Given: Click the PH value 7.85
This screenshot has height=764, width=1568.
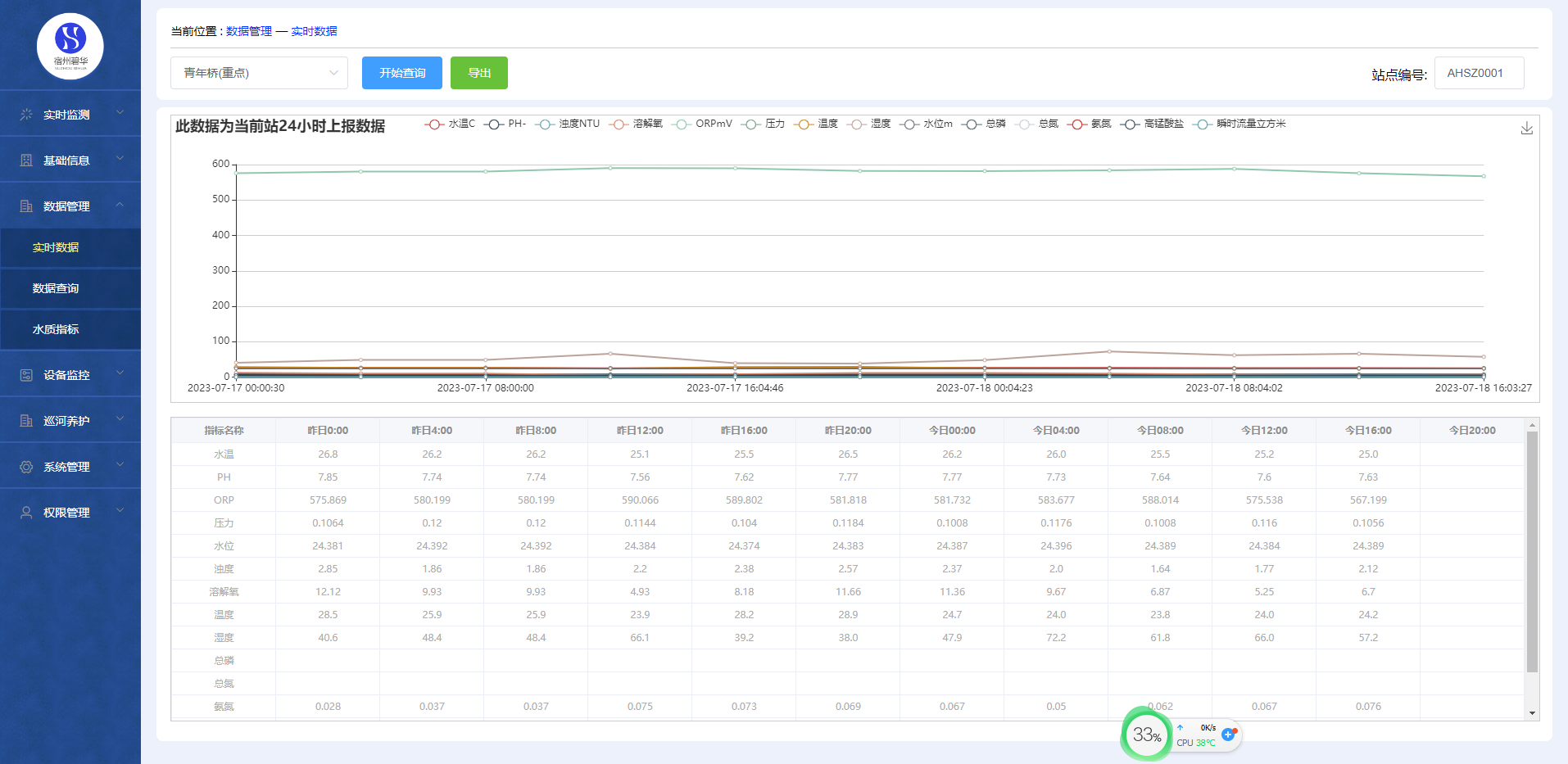Looking at the screenshot, I should coord(328,477).
